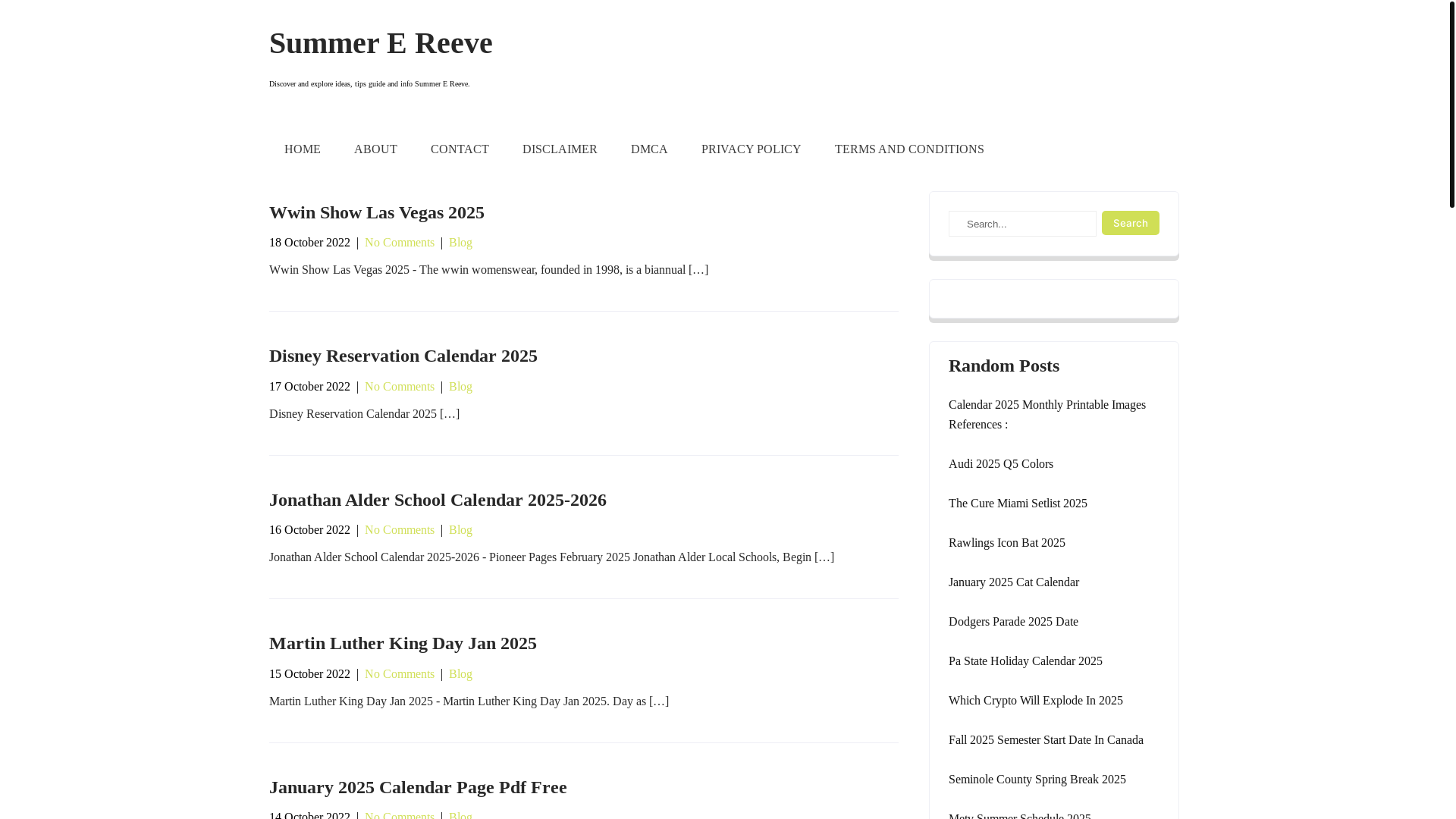
Task: Open No Comments under Jonathan Alder post
Action: click(x=400, y=530)
